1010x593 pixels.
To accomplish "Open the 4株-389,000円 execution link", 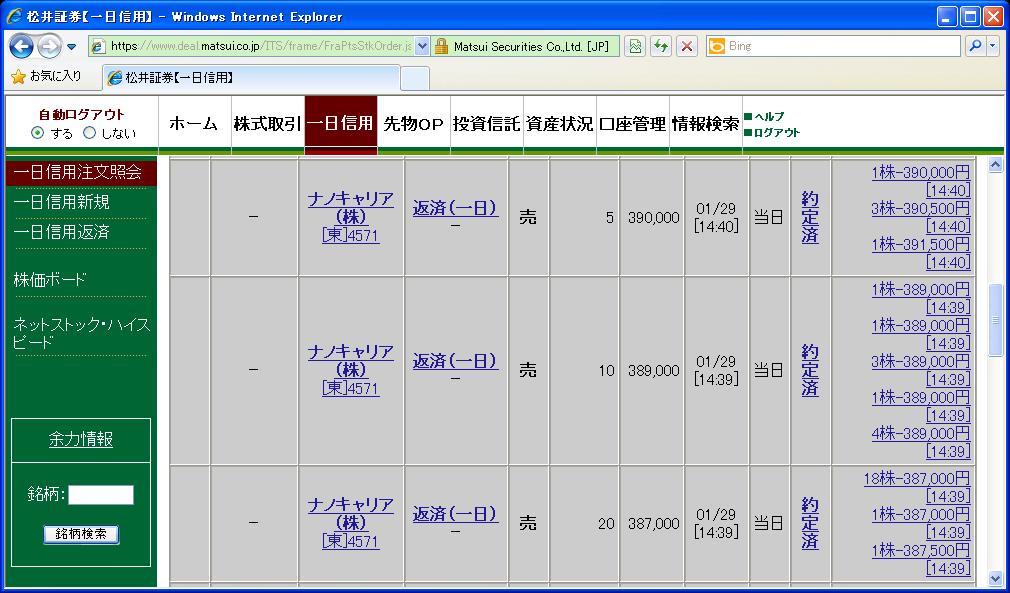I will click(920, 433).
